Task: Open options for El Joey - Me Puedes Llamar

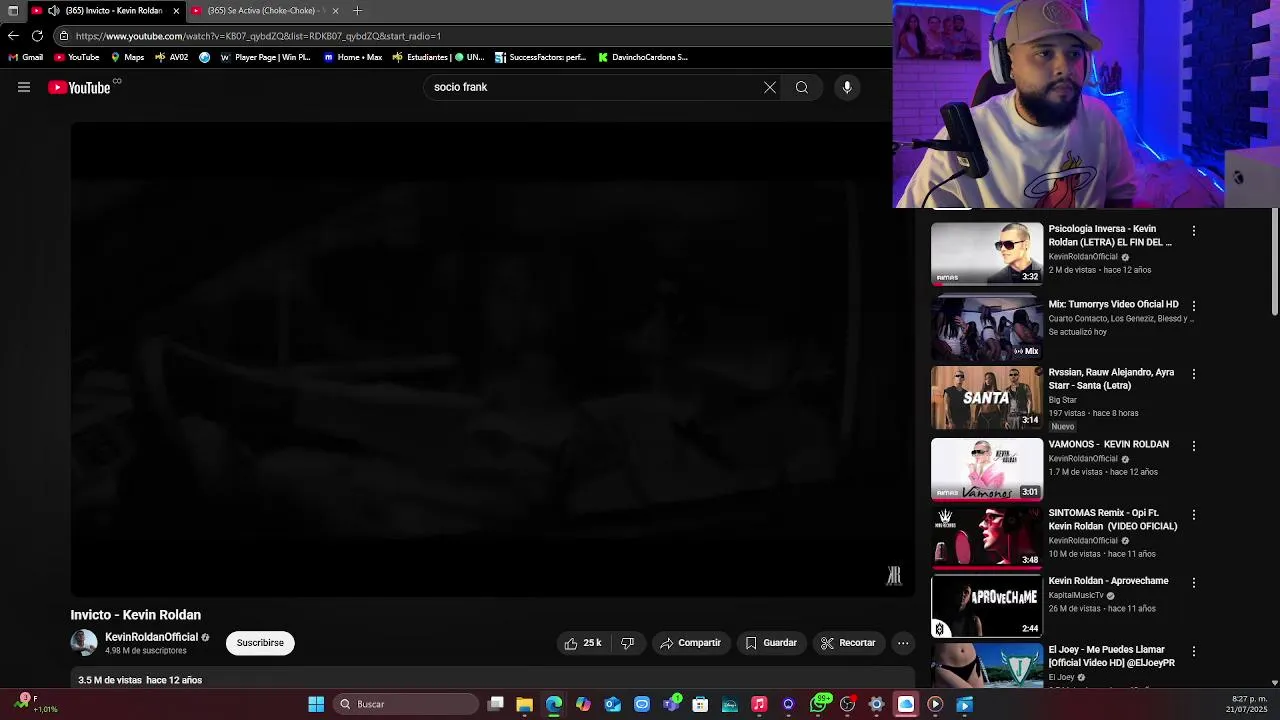Action: (1193, 651)
